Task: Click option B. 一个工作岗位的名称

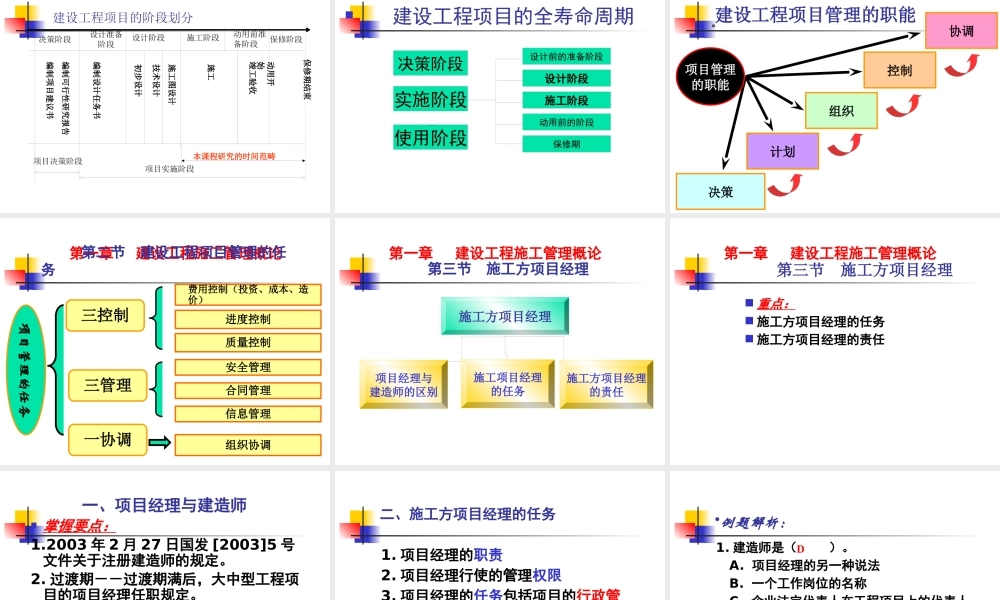Action: pyautogui.click(x=798, y=583)
